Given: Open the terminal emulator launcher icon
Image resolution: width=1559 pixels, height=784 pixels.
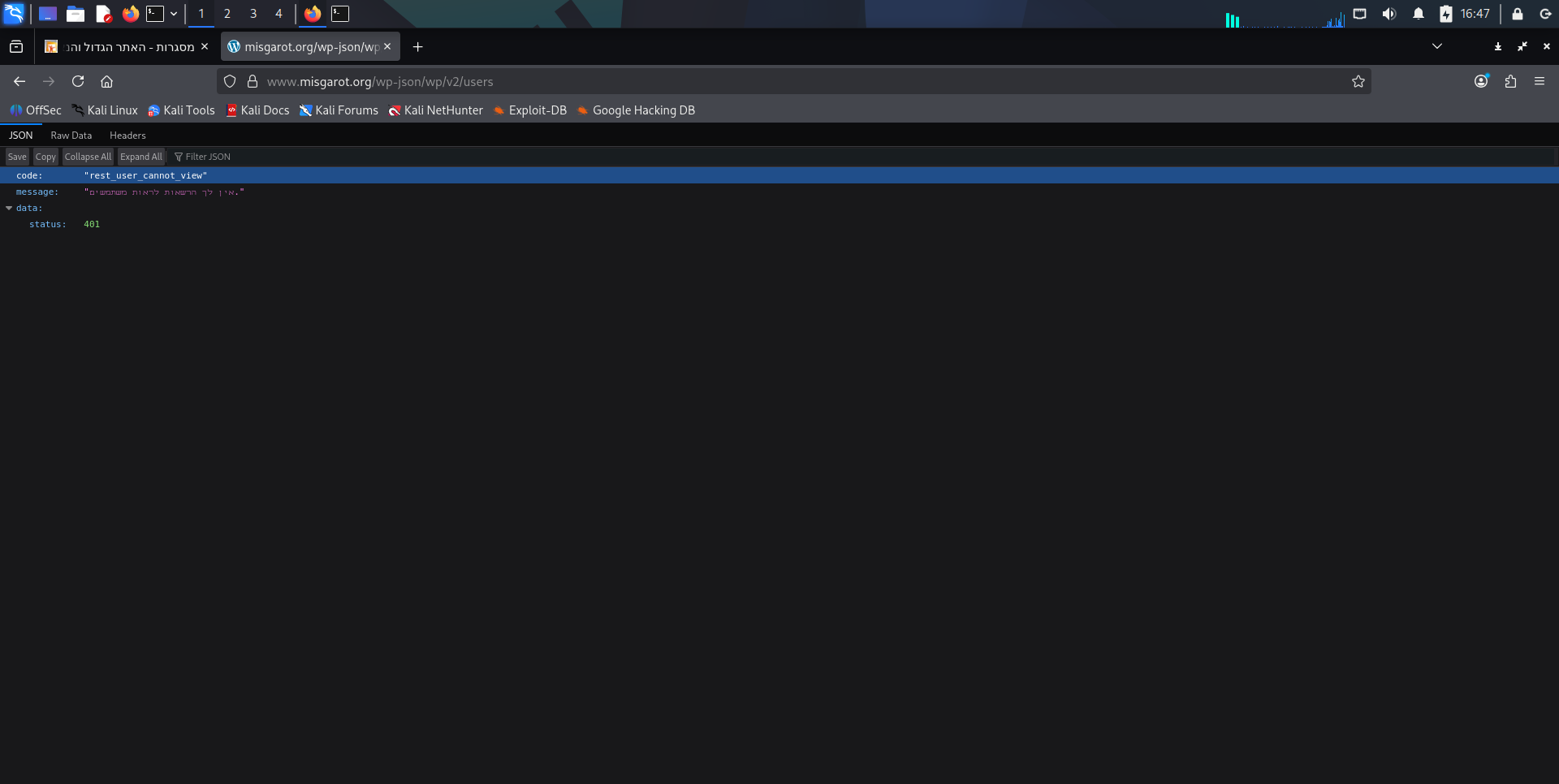Looking at the screenshot, I should pos(155,14).
